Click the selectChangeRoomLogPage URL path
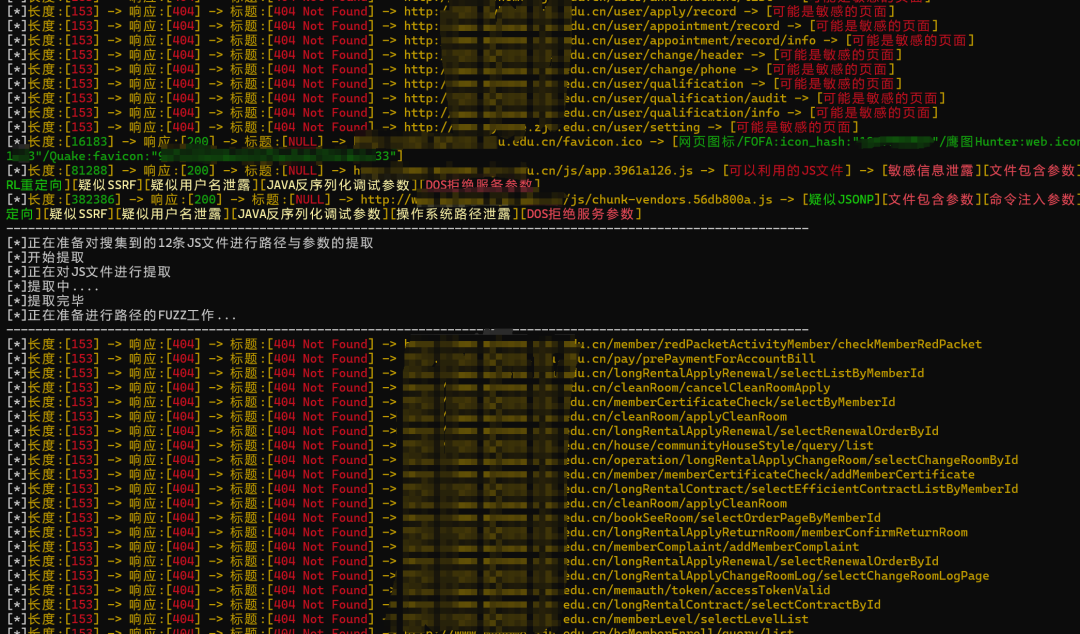This screenshot has height=634, width=1080. (x=798, y=575)
